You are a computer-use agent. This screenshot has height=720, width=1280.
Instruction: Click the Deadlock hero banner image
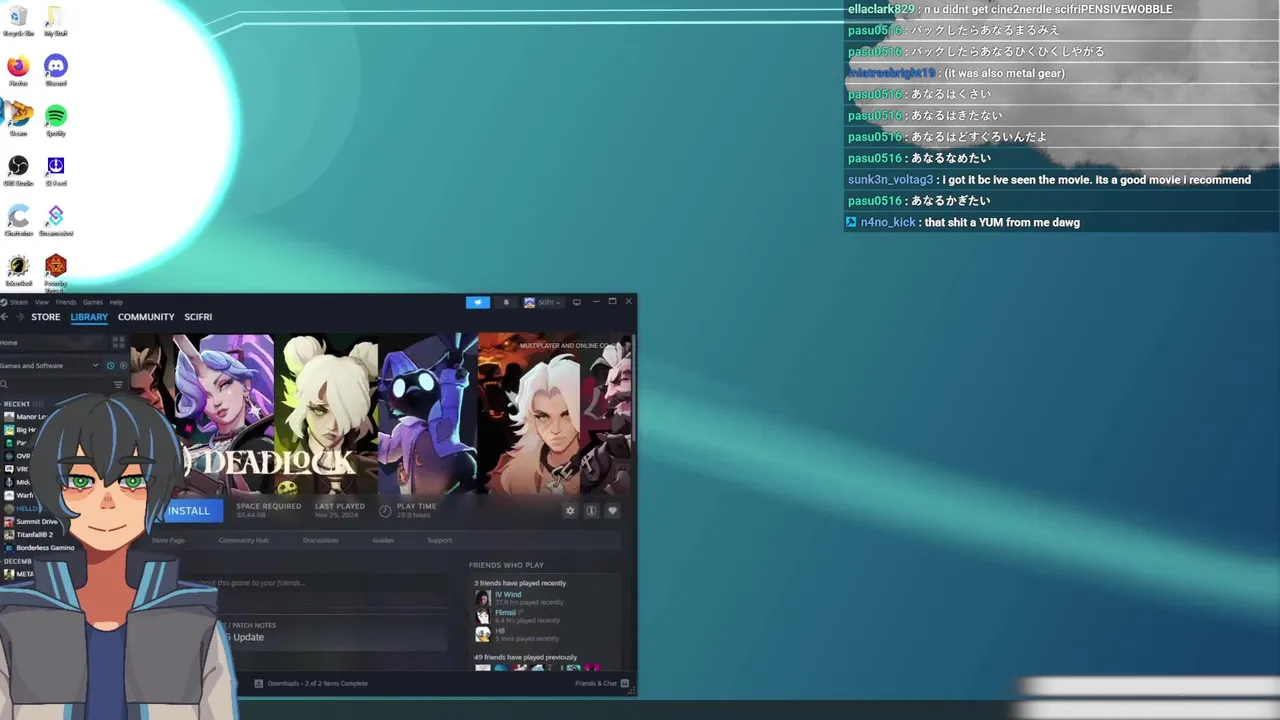pyautogui.click(x=382, y=413)
